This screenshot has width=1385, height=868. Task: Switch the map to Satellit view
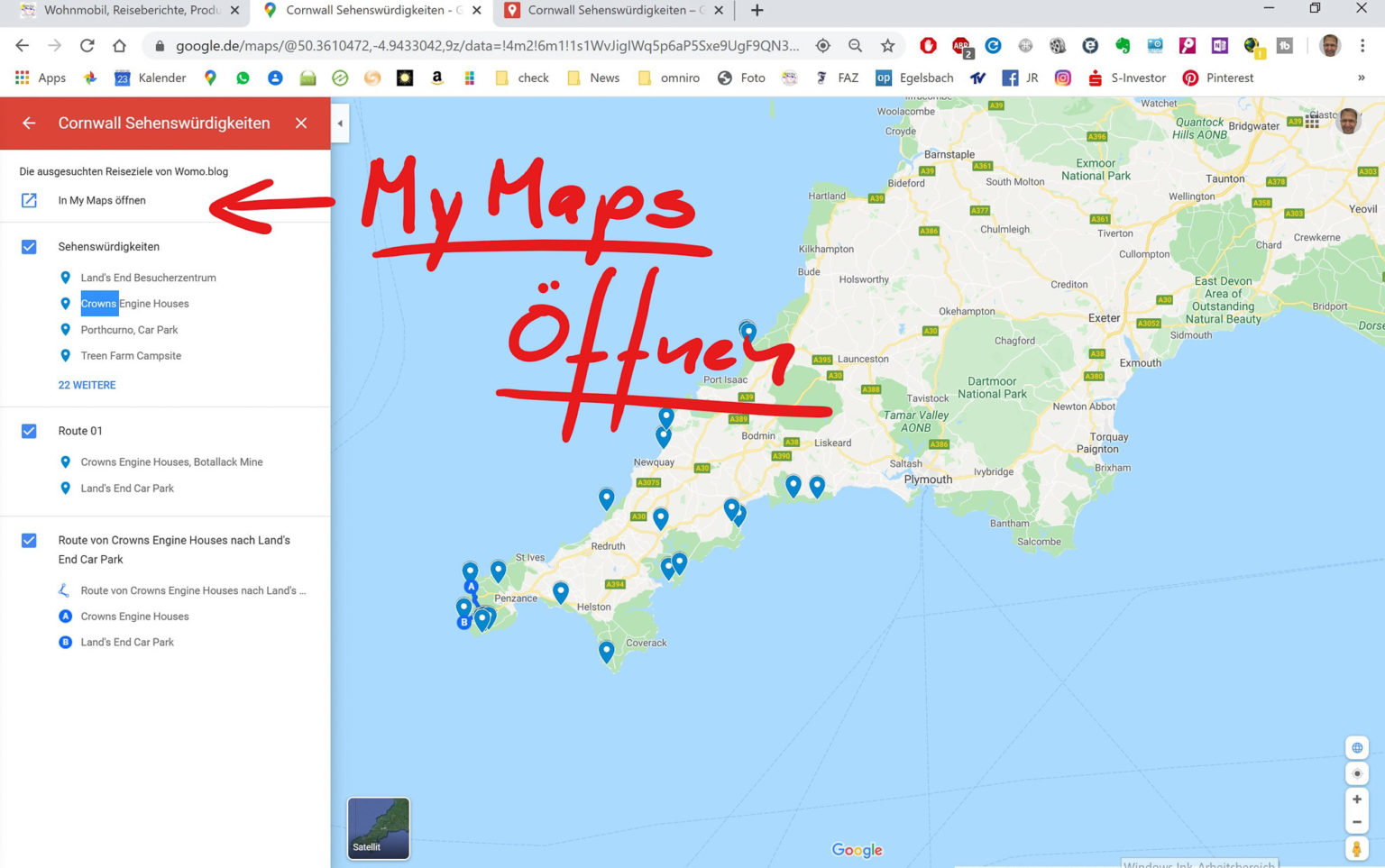(378, 827)
